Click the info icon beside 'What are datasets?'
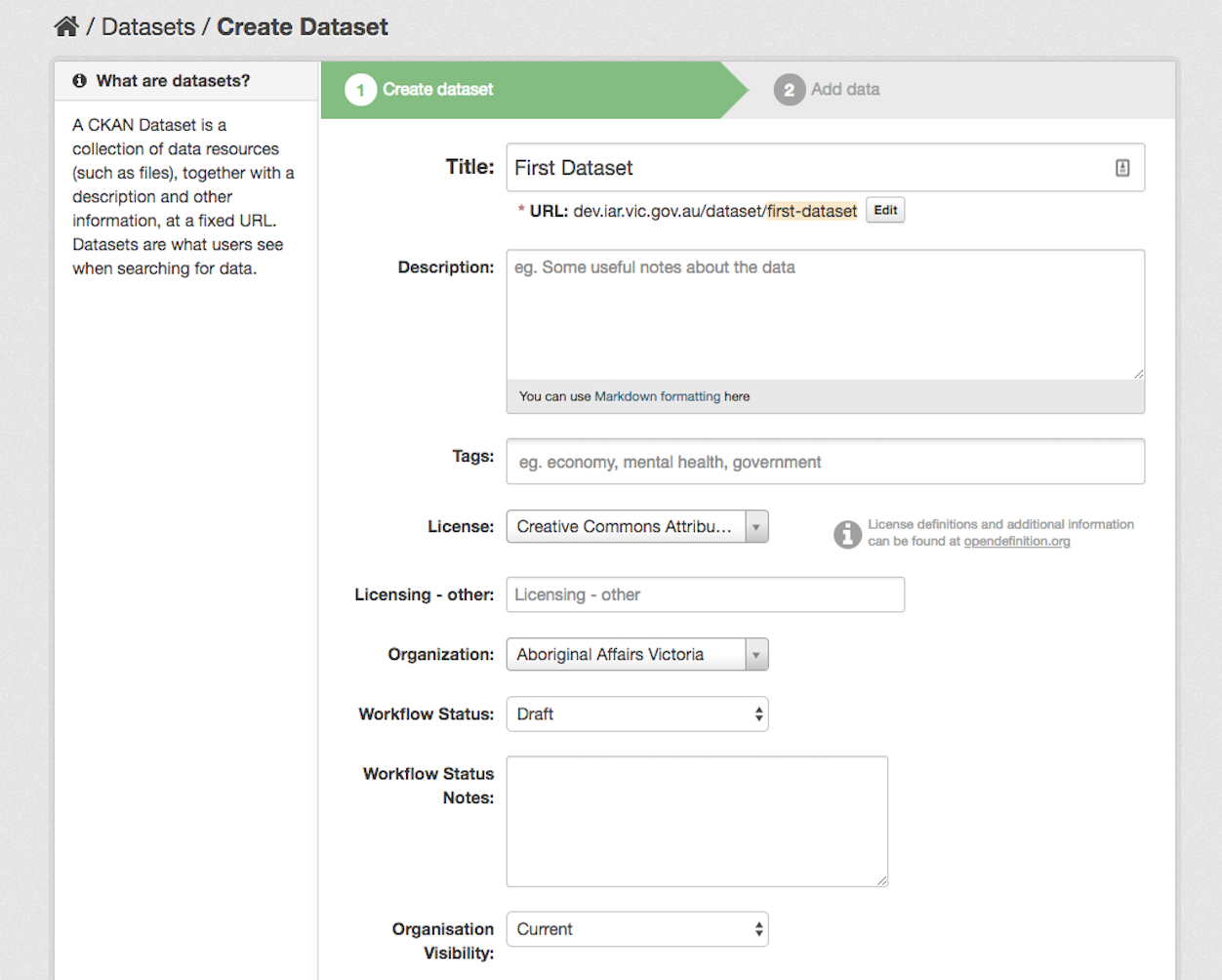Screen dimensions: 1222x980 point(79,81)
